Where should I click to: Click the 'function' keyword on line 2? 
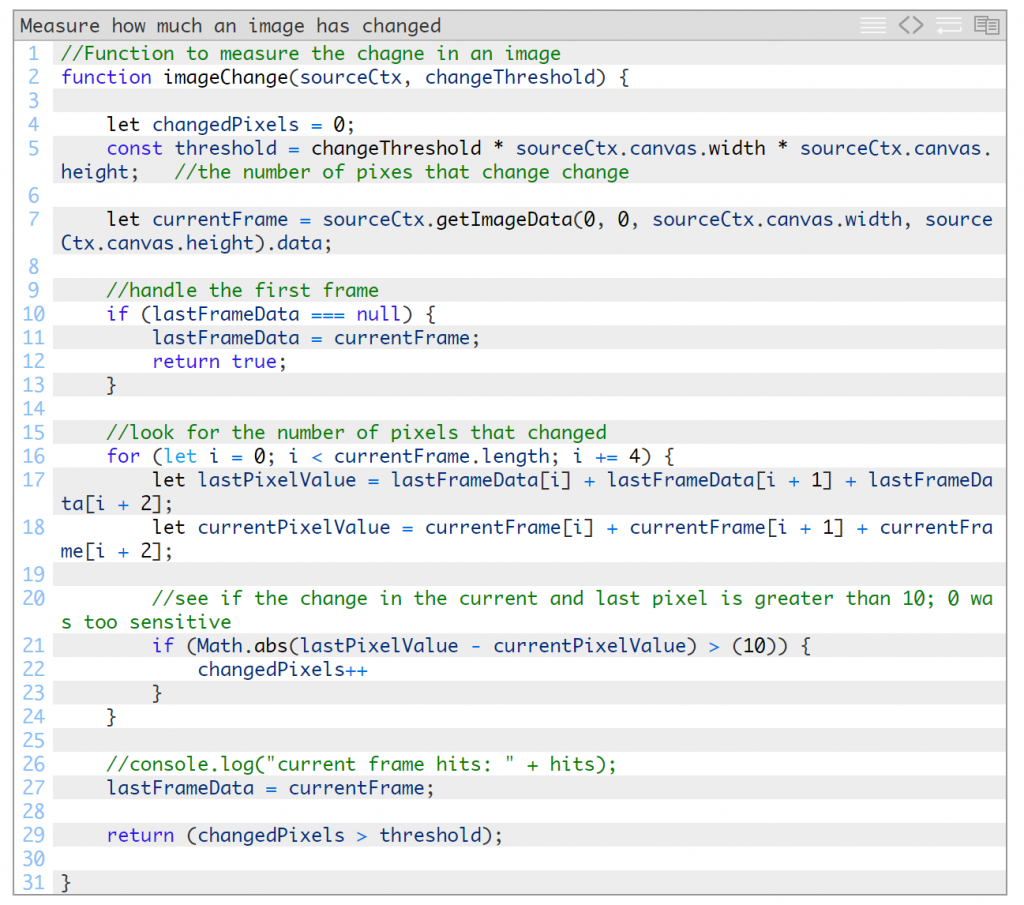point(106,77)
